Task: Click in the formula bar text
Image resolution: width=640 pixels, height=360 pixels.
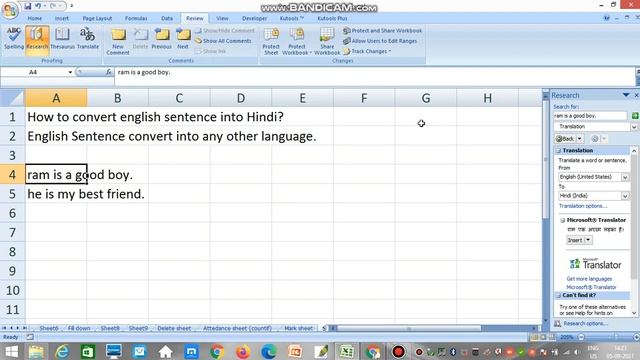Action: [x=144, y=72]
